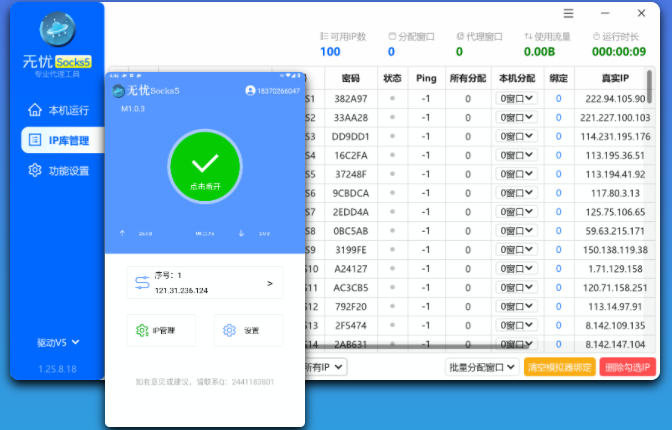Click the 真实IP column header
This screenshot has height=430, width=672.
615,78
